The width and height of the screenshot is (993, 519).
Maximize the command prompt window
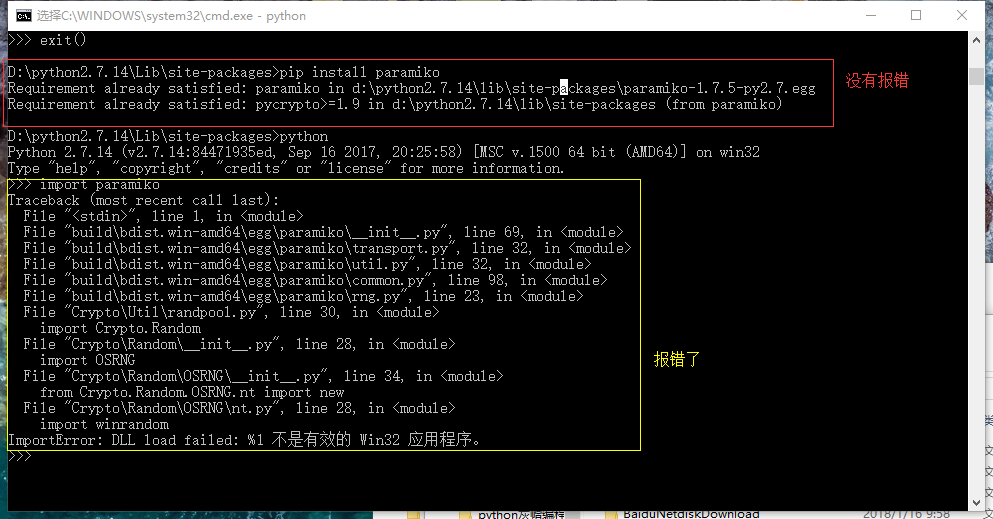[x=916, y=16]
